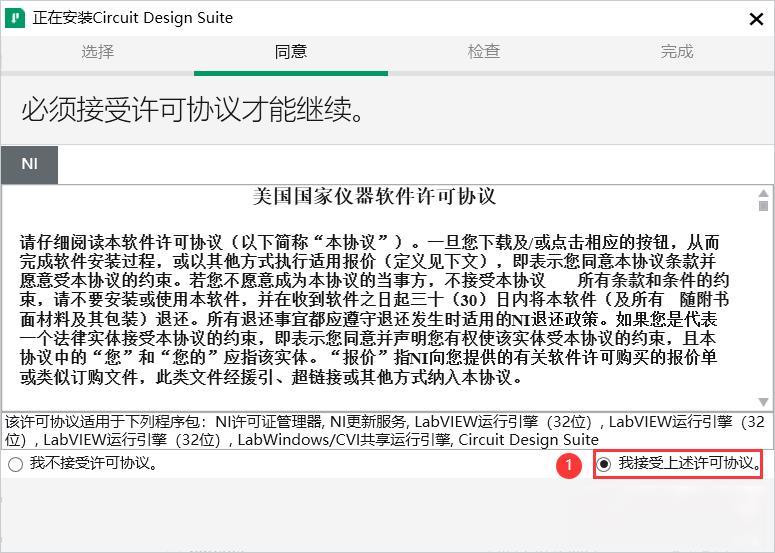Go to the 同意 step tab
This screenshot has height=553, width=775.
click(x=291, y=51)
